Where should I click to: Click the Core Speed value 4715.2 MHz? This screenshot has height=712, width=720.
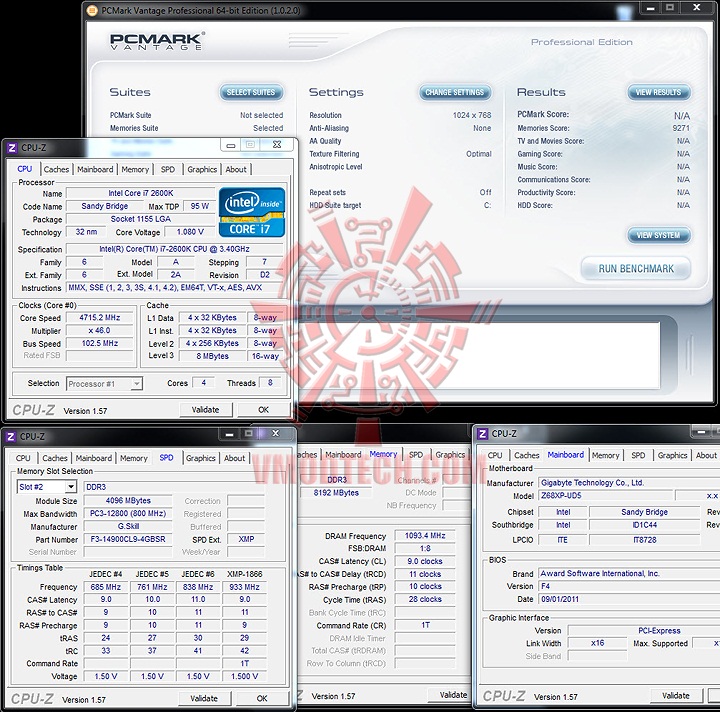tap(100, 318)
